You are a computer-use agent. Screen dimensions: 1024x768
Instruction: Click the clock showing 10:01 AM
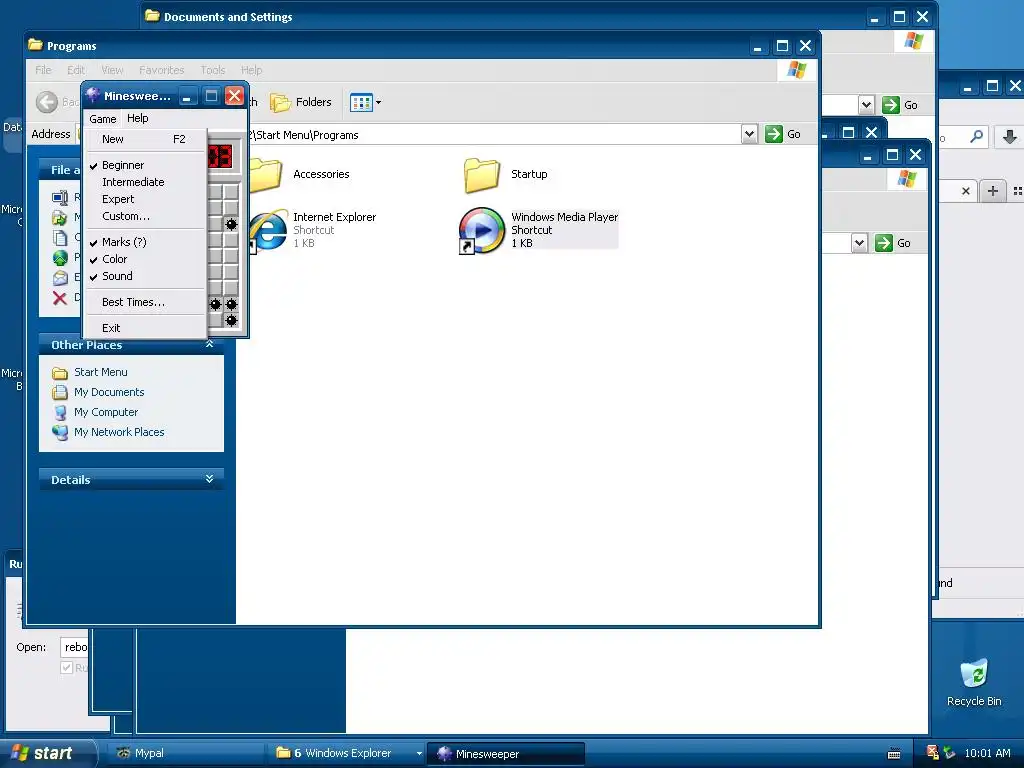tap(987, 753)
